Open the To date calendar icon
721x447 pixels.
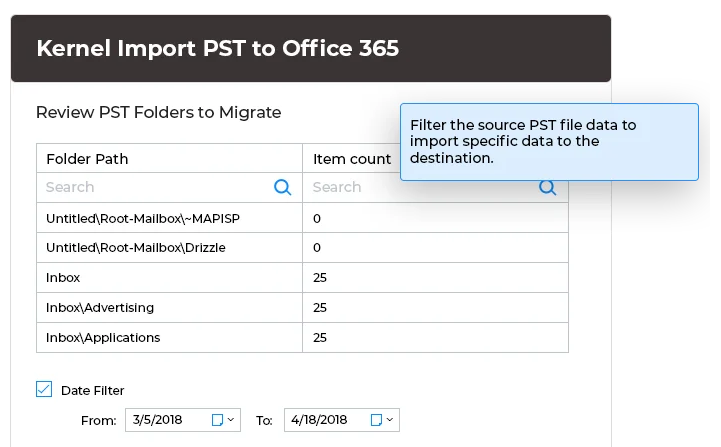(x=376, y=420)
